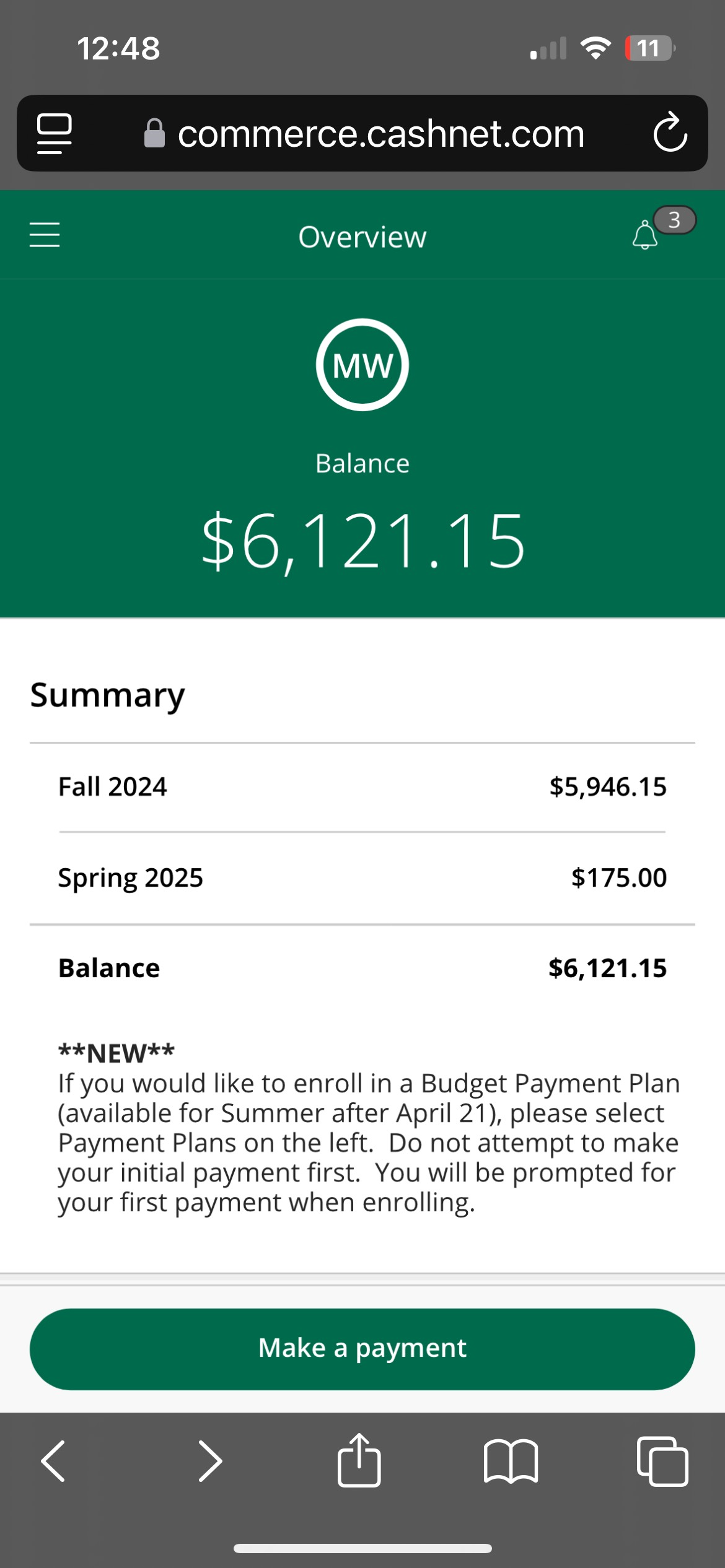Tap the large $6,121.15 balance header
The width and height of the screenshot is (725, 1568).
click(363, 541)
